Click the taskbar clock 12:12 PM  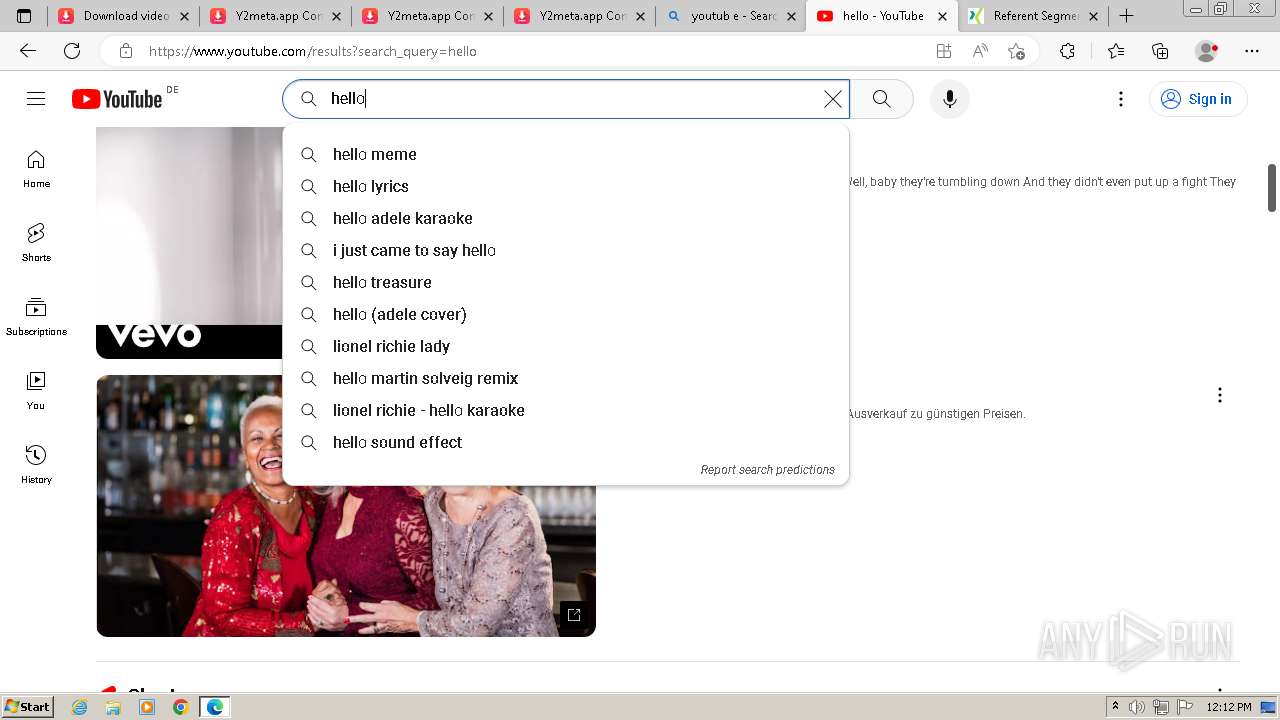pyautogui.click(x=1229, y=707)
